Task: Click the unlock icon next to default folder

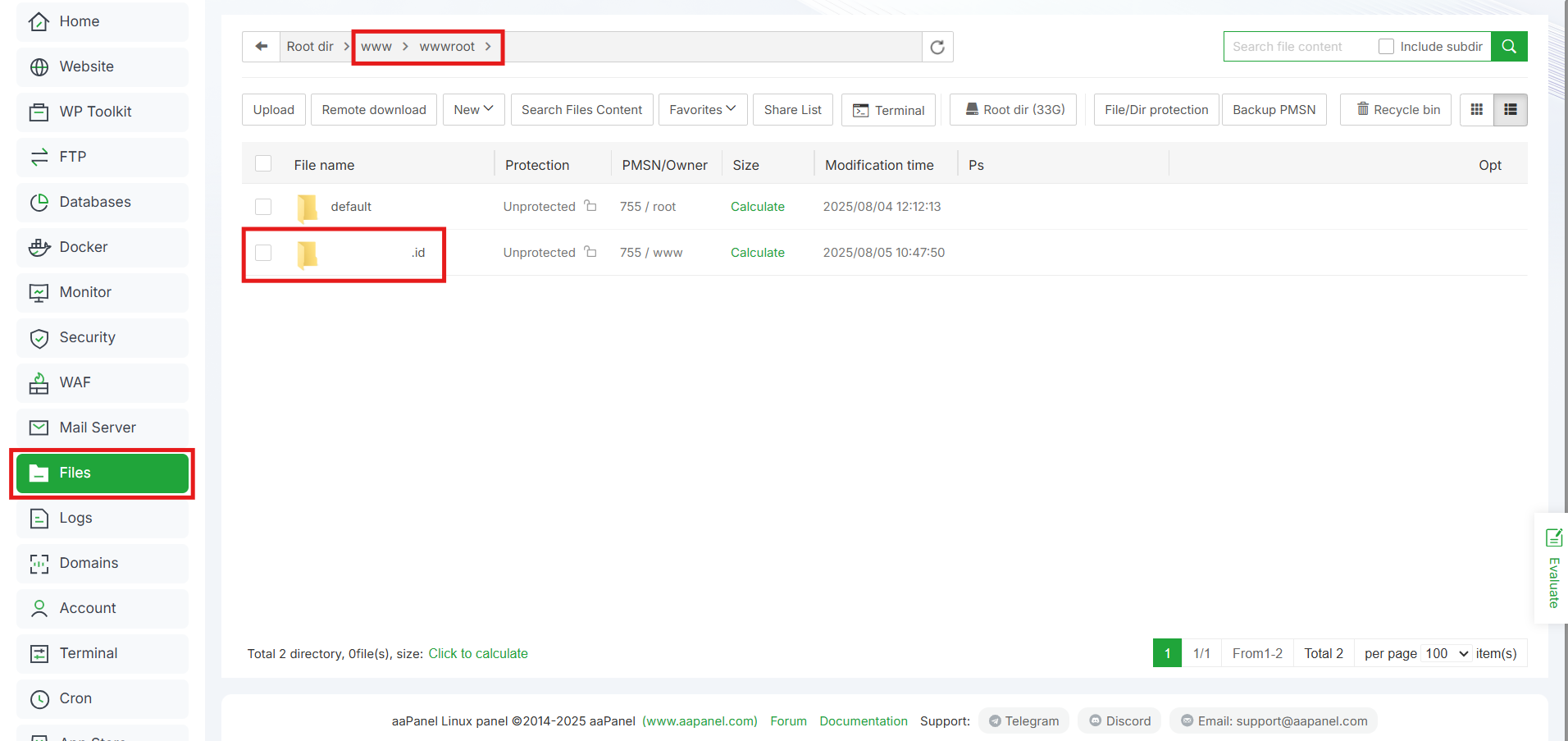Action: [591, 206]
